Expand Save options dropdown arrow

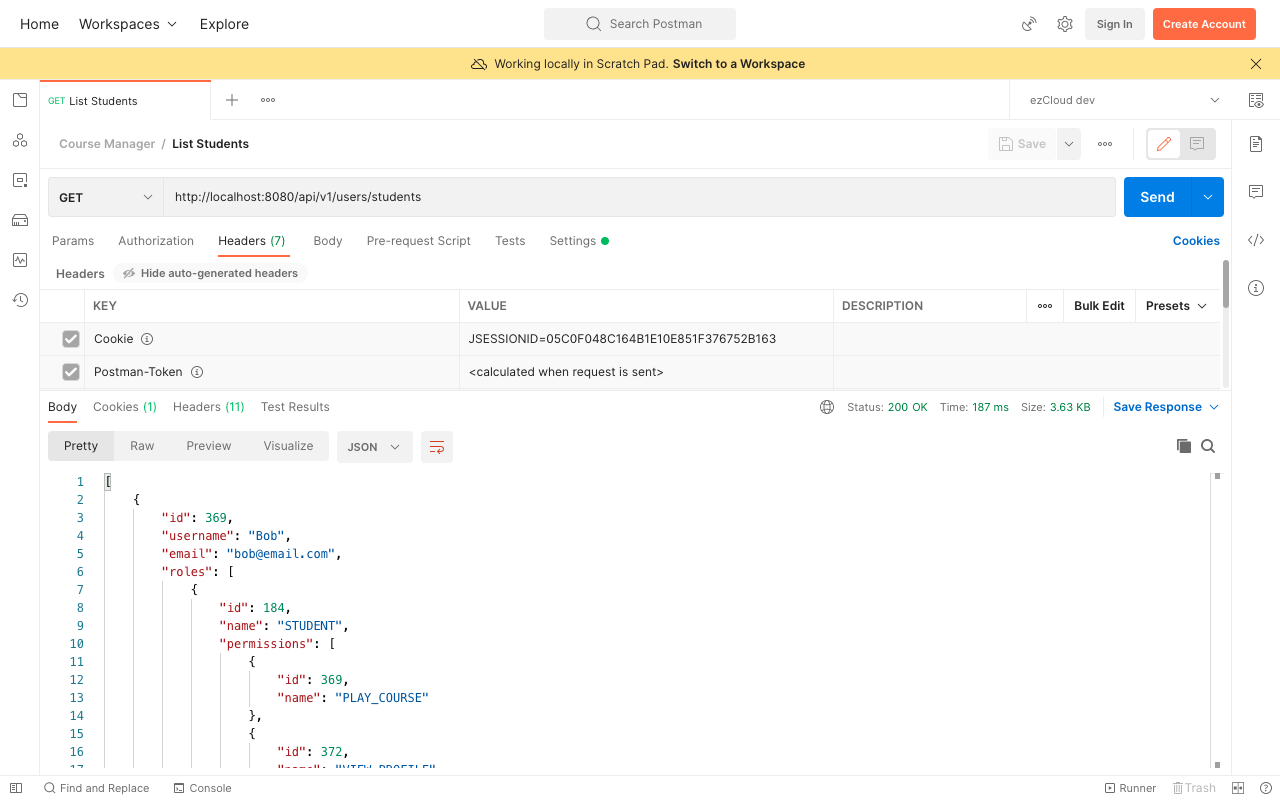[1069, 144]
